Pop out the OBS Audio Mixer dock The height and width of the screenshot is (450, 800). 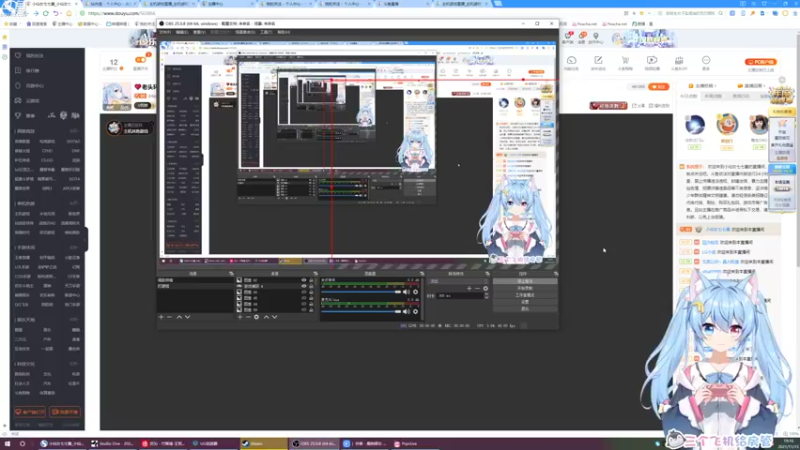point(421,274)
